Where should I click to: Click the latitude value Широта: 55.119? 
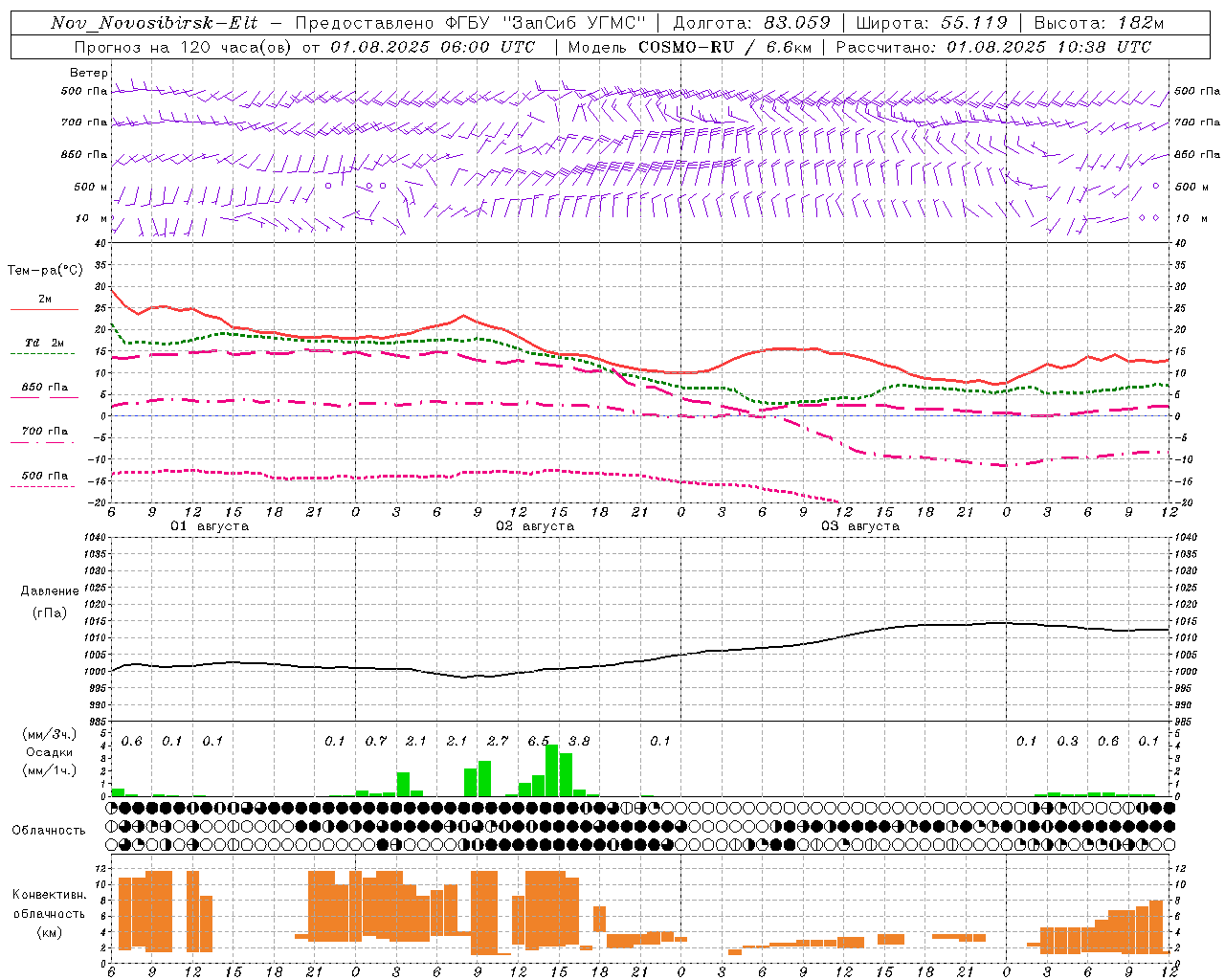tap(931, 23)
